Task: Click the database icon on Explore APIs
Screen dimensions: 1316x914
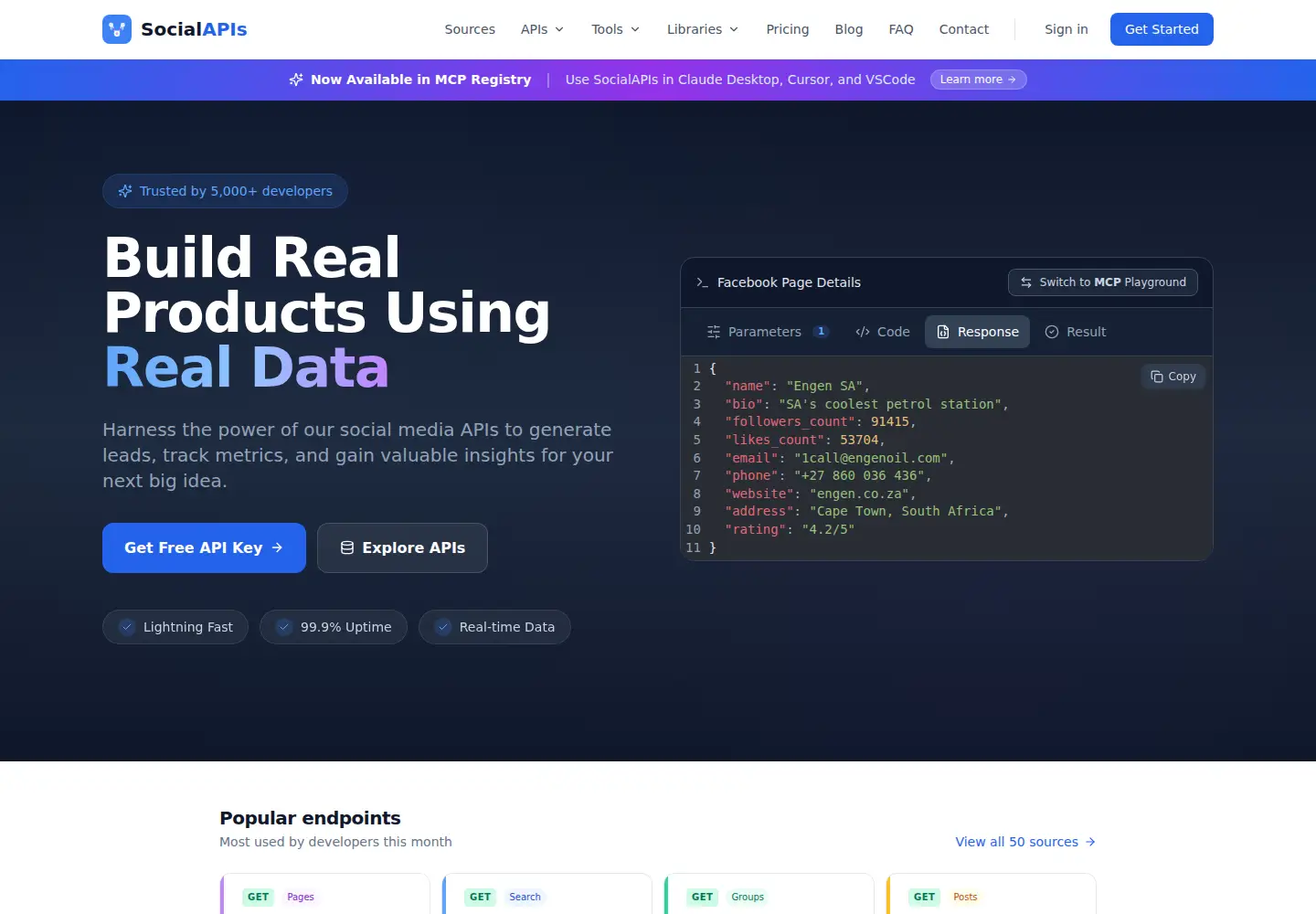Action: 347,547
